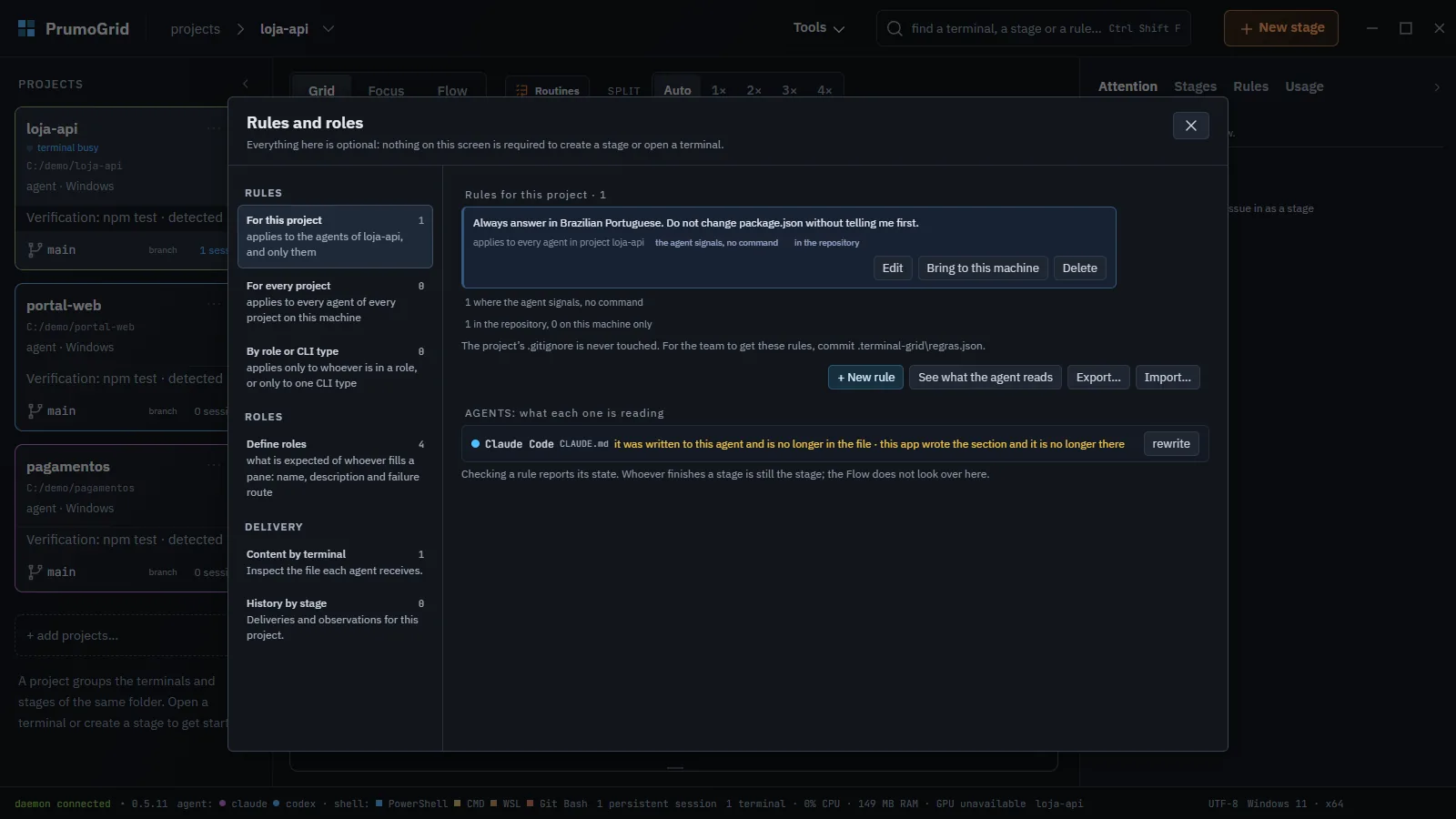Select the pagamentos project card title
Screen dimensions: 1456x819
tap(68, 466)
